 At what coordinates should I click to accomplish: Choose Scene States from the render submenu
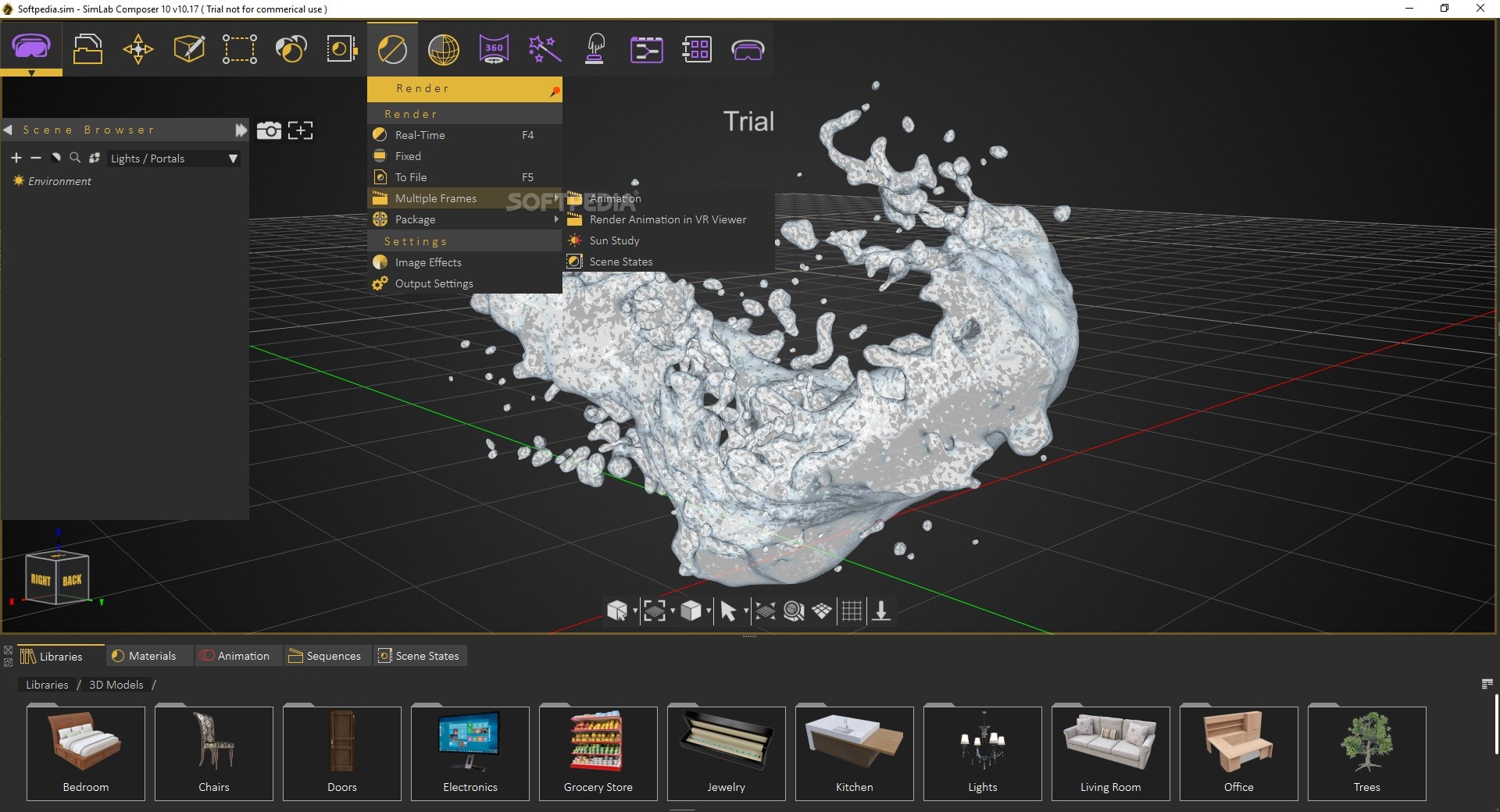(669, 262)
